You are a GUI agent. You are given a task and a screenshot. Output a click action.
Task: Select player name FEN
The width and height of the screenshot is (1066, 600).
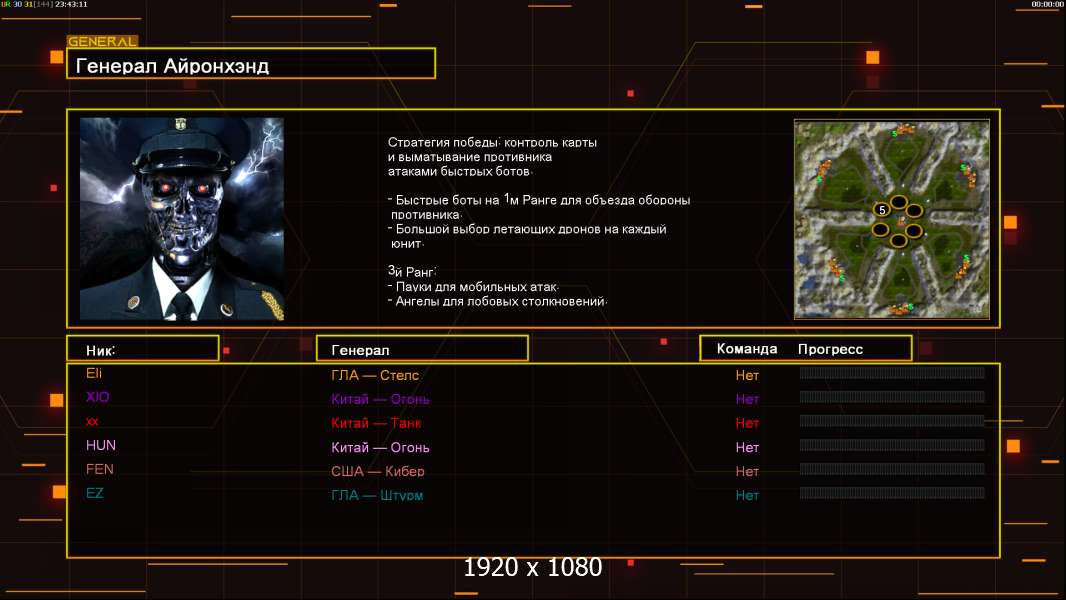(99, 469)
